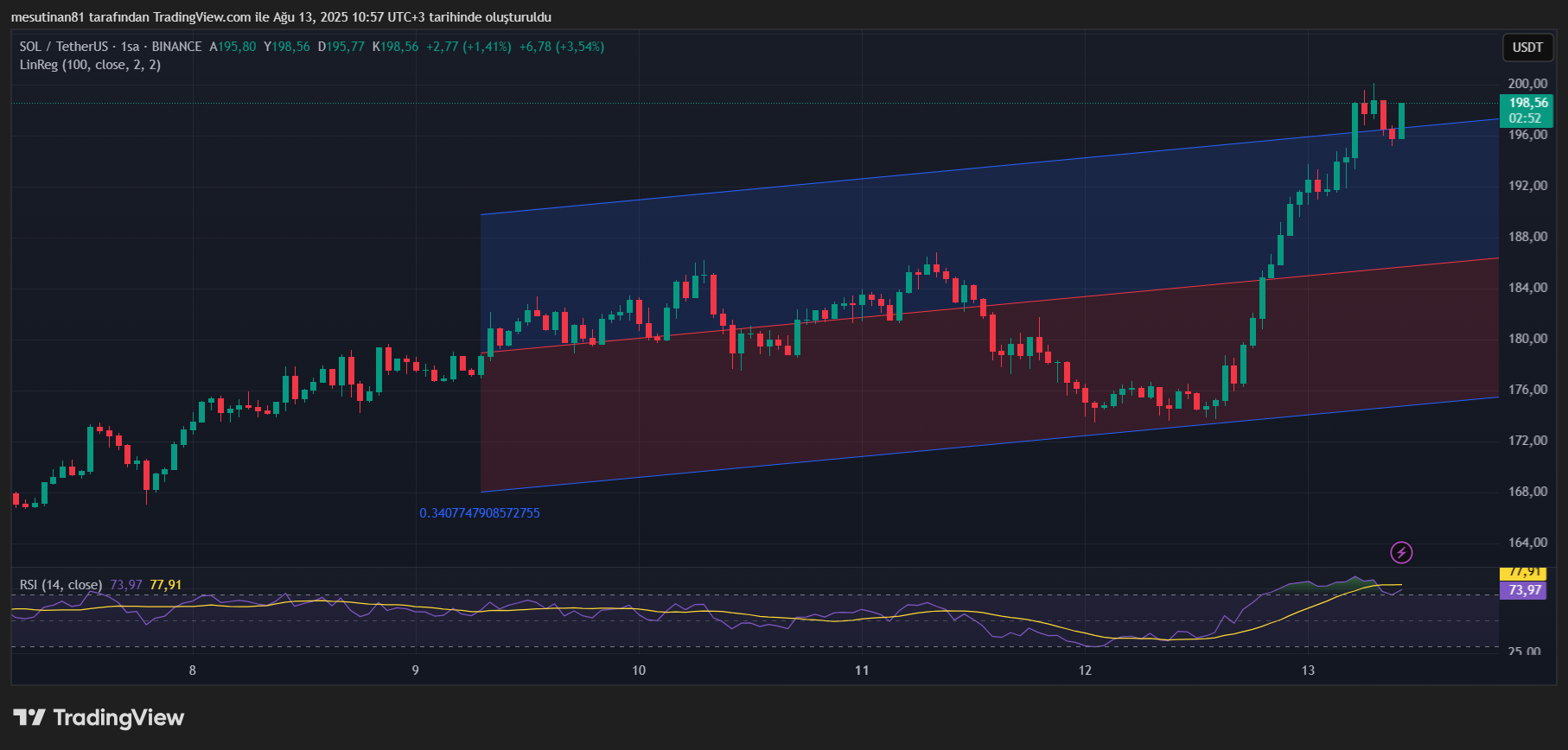Click the +6,78 (+3,54%) change value
The height and width of the screenshot is (750, 1568).
click(x=561, y=47)
